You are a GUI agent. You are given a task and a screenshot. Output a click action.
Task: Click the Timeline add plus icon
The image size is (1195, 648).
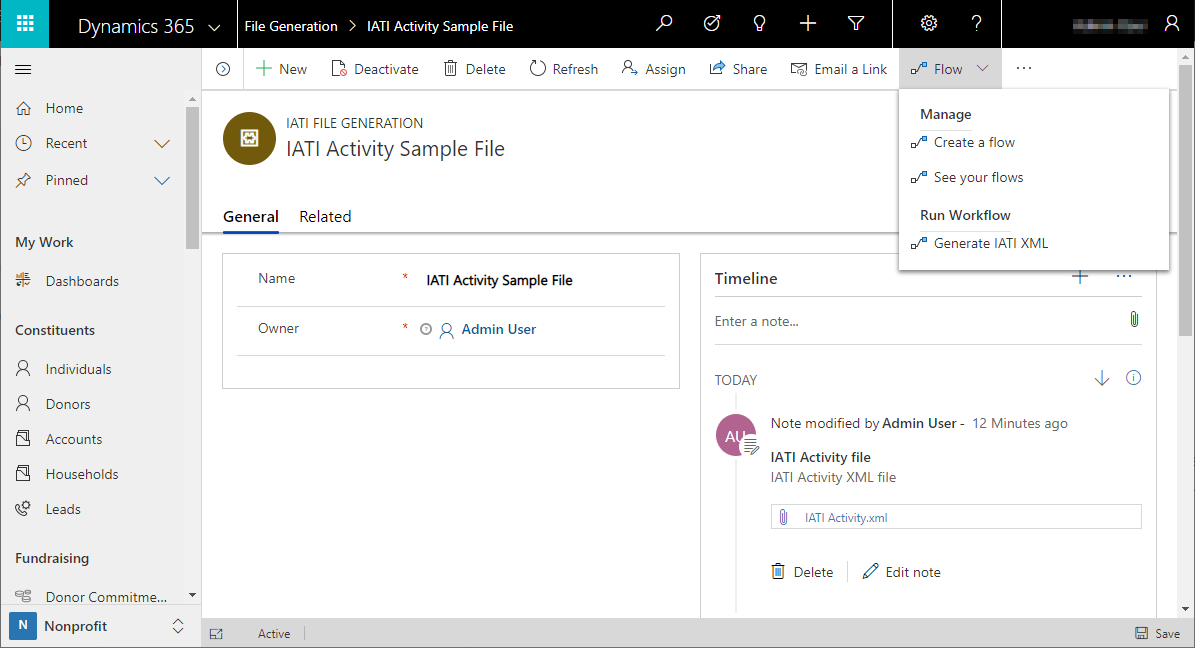[x=1079, y=276]
